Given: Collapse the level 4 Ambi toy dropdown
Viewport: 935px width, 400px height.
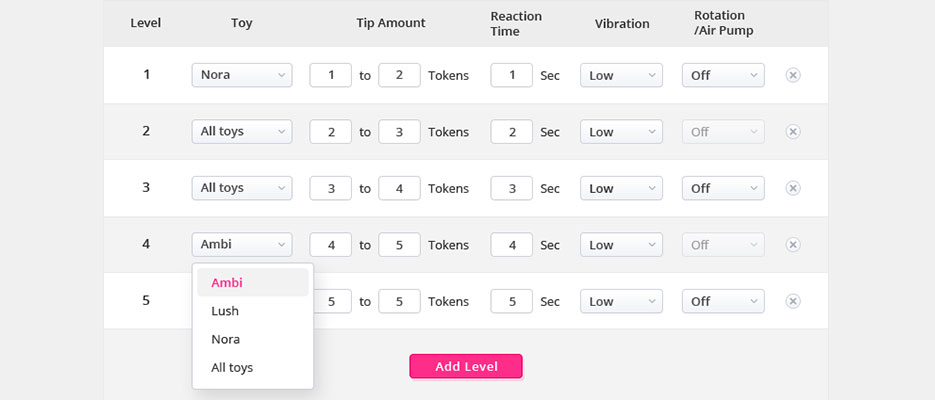Looking at the screenshot, I should 242,245.
